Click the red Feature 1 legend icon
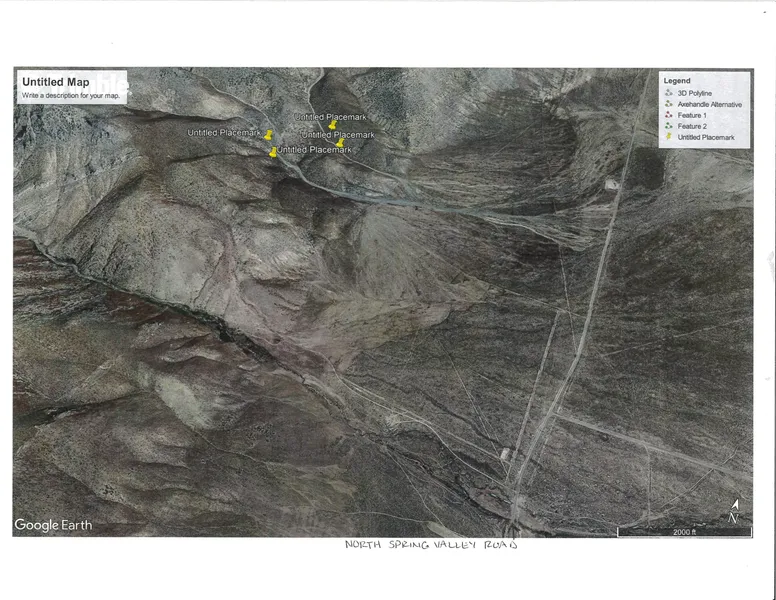This screenshot has height=600, width=776. pos(668,115)
